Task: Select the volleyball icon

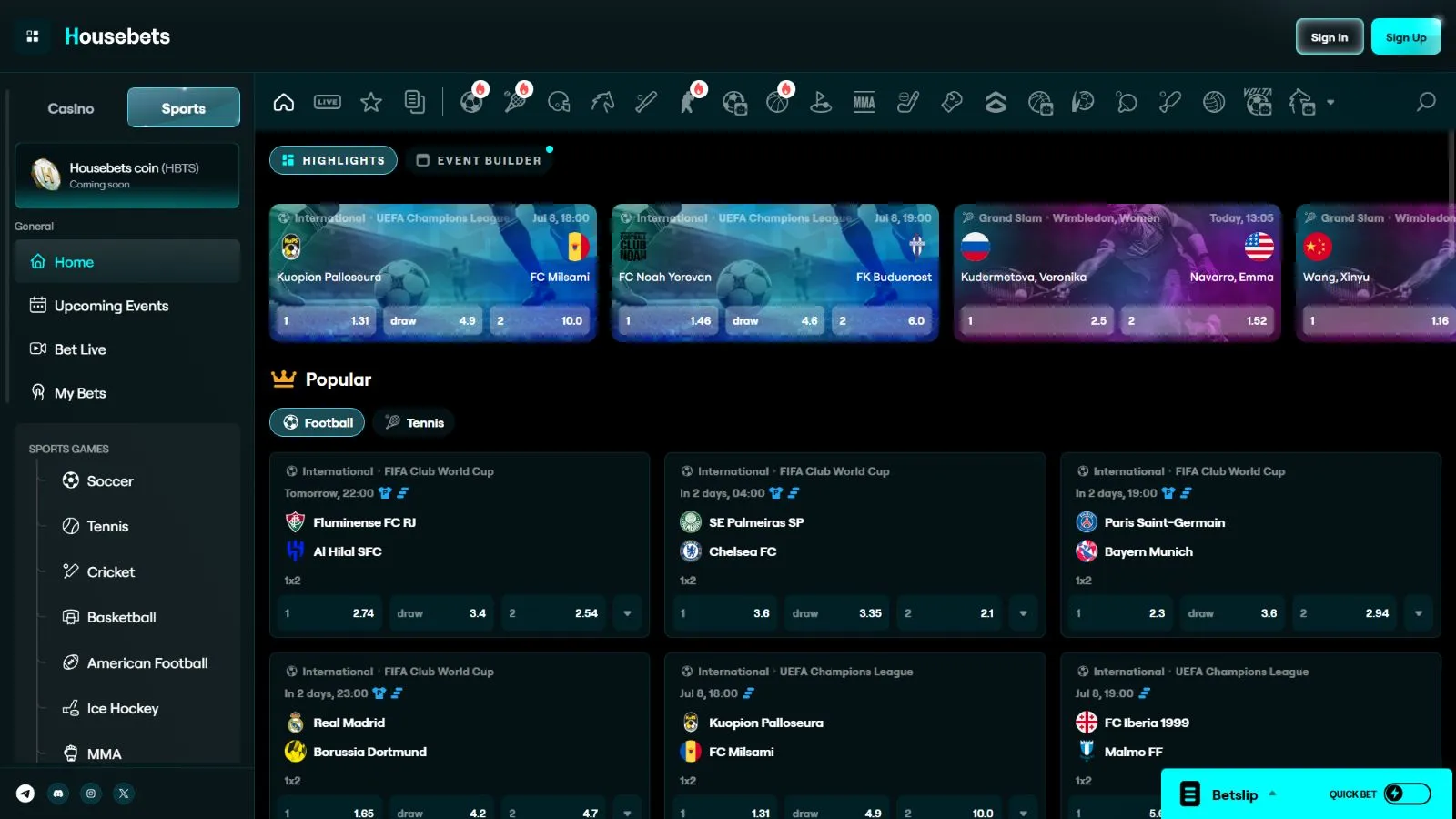Action: tap(1214, 102)
